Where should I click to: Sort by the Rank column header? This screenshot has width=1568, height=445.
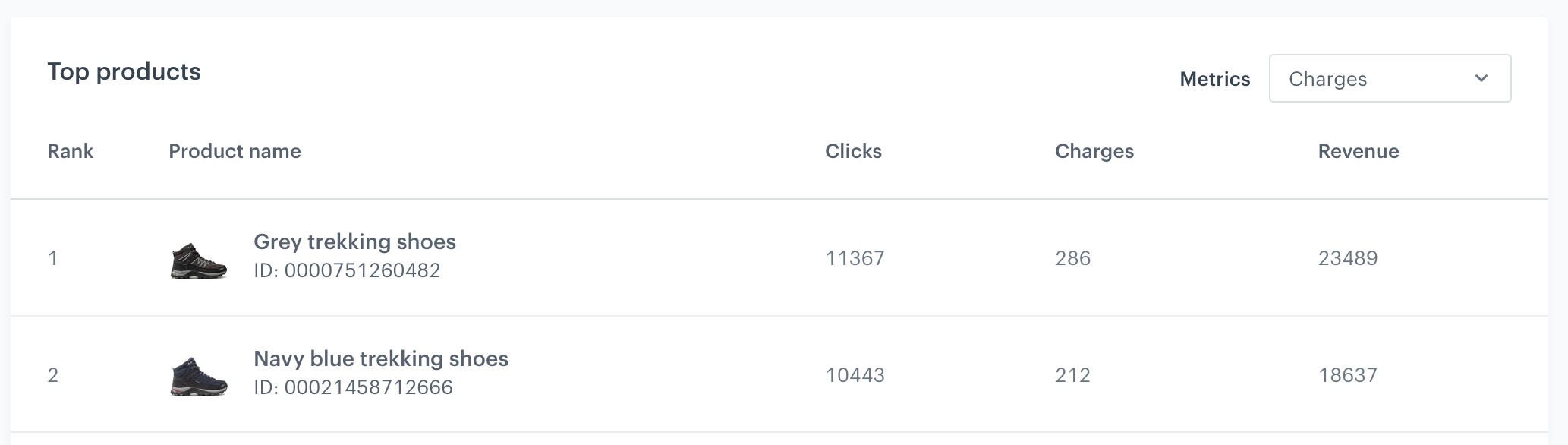70,151
